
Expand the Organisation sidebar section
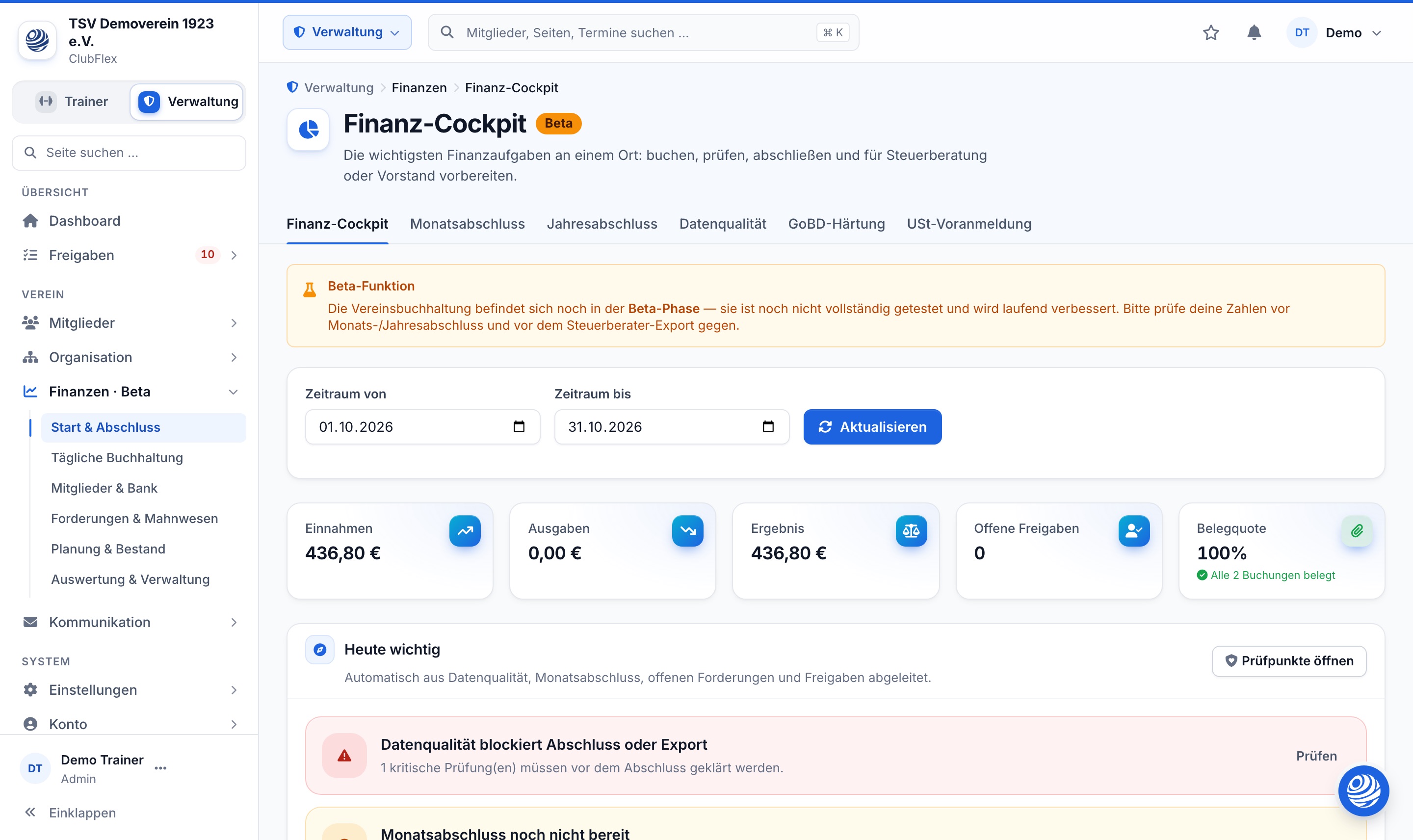click(x=129, y=357)
